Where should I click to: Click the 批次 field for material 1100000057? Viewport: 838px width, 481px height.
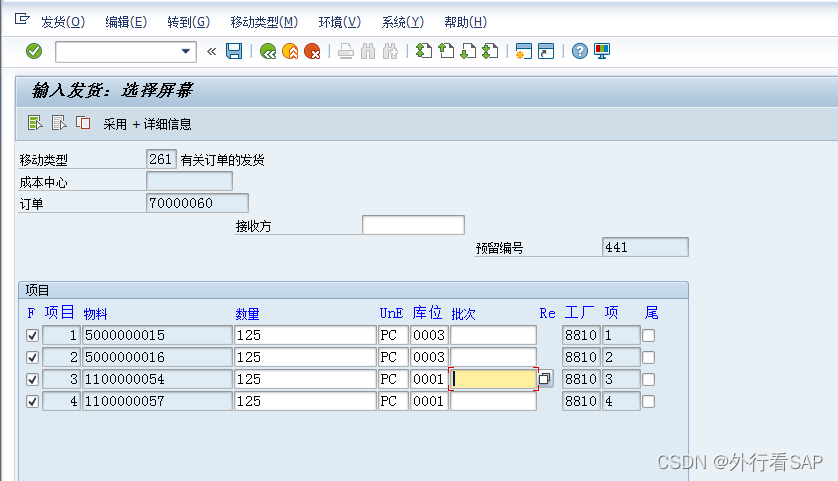(493, 401)
